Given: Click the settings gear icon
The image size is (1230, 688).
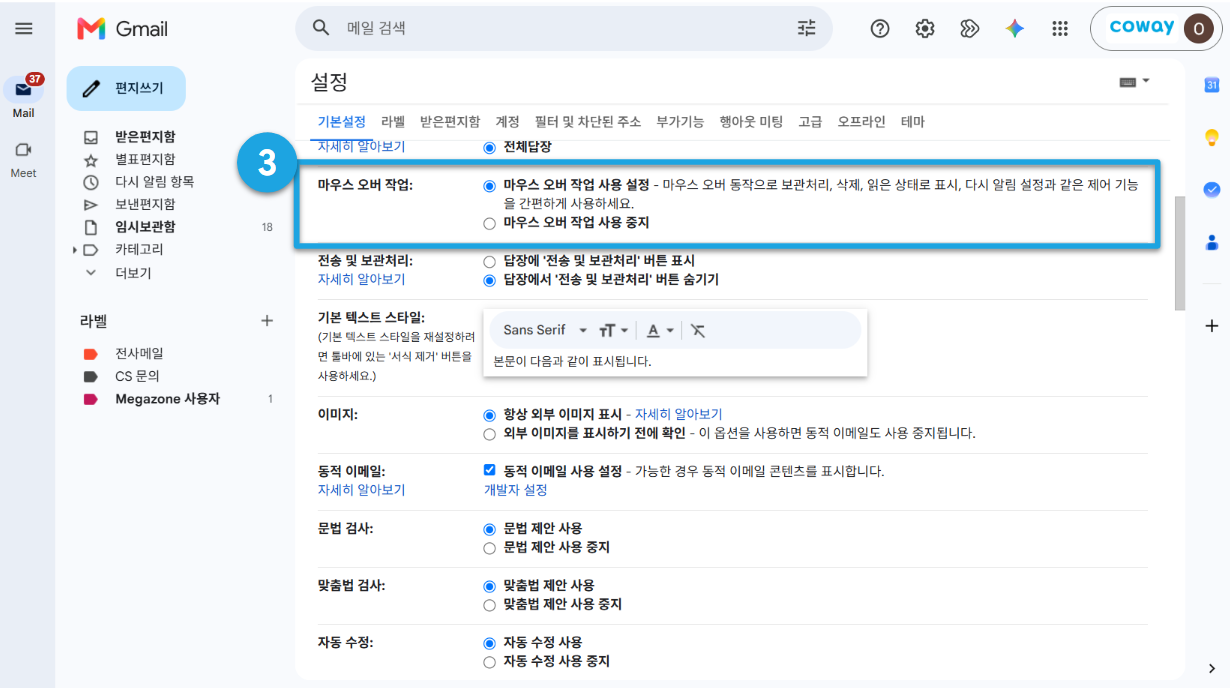Looking at the screenshot, I should tap(925, 28).
